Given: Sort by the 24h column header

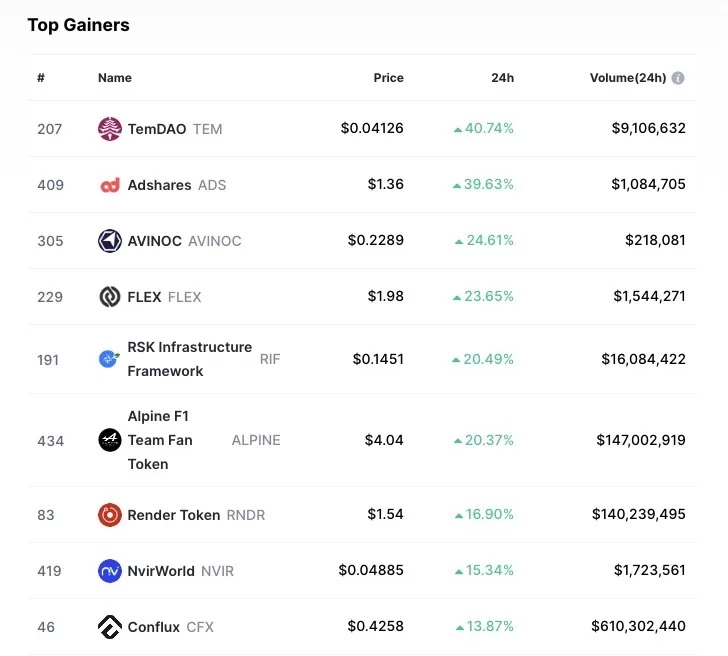Looking at the screenshot, I should 502,78.
